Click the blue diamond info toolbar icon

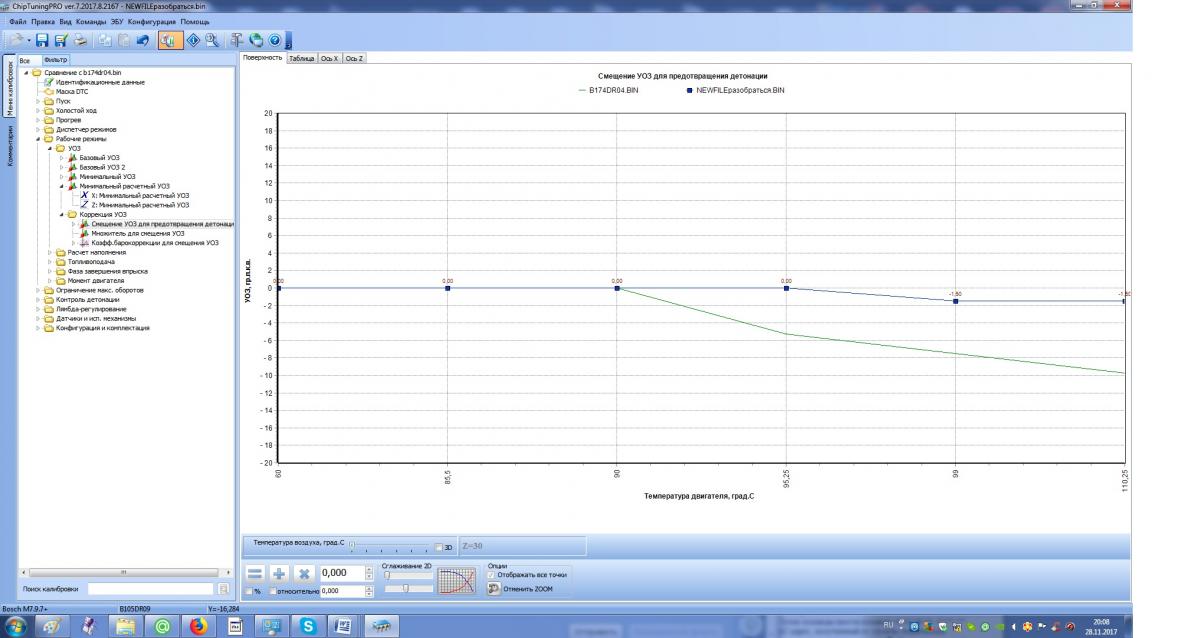192,40
